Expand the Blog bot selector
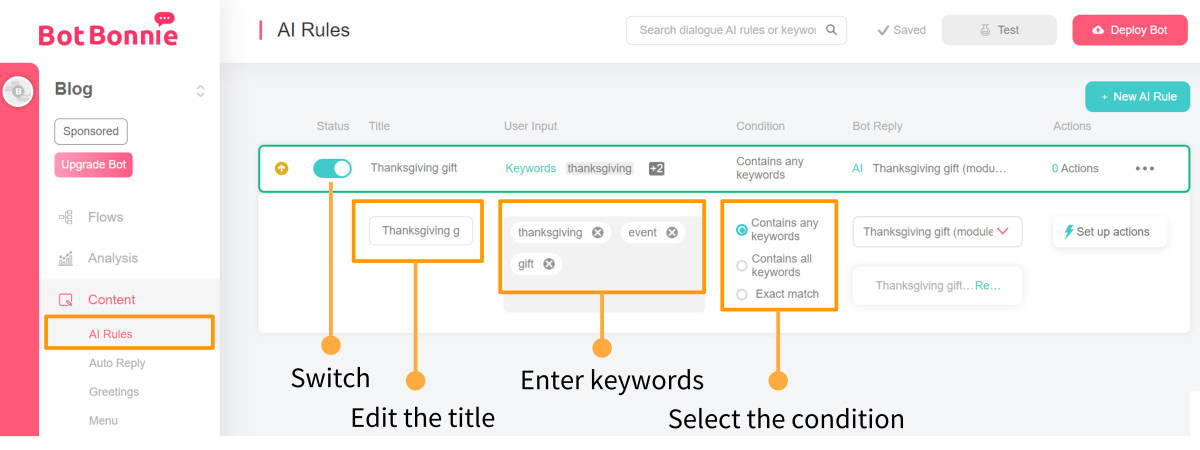 200,91
